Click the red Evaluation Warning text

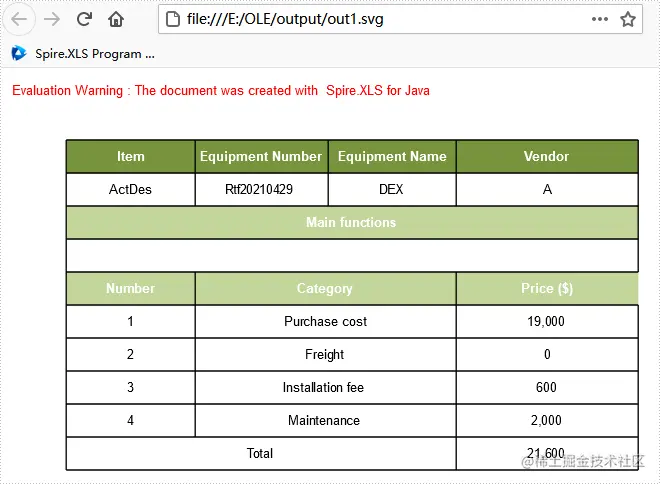click(x=221, y=90)
